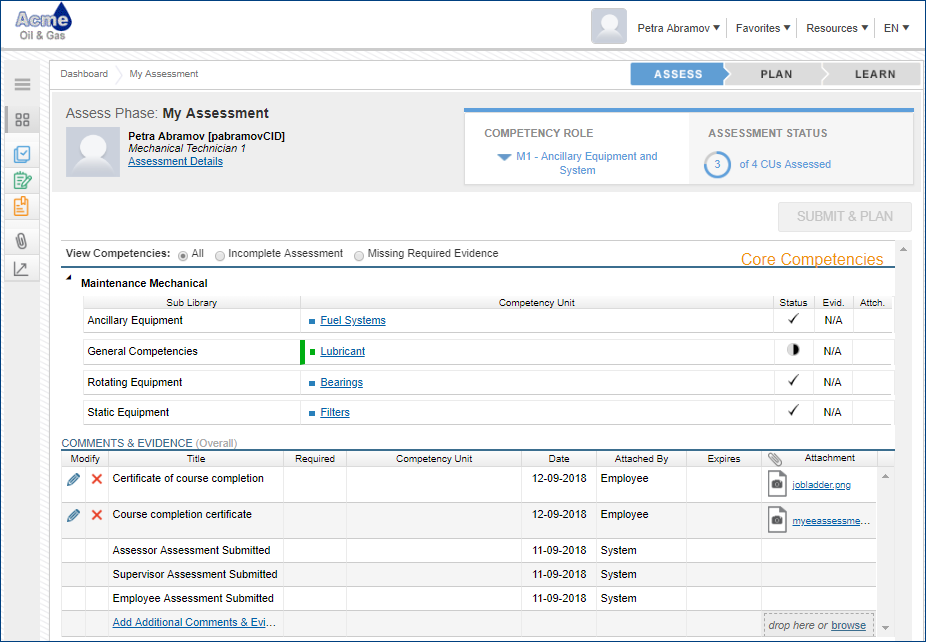This screenshot has height=642, width=926.
Task: Open the Lubricant competency unit
Action: [343, 351]
